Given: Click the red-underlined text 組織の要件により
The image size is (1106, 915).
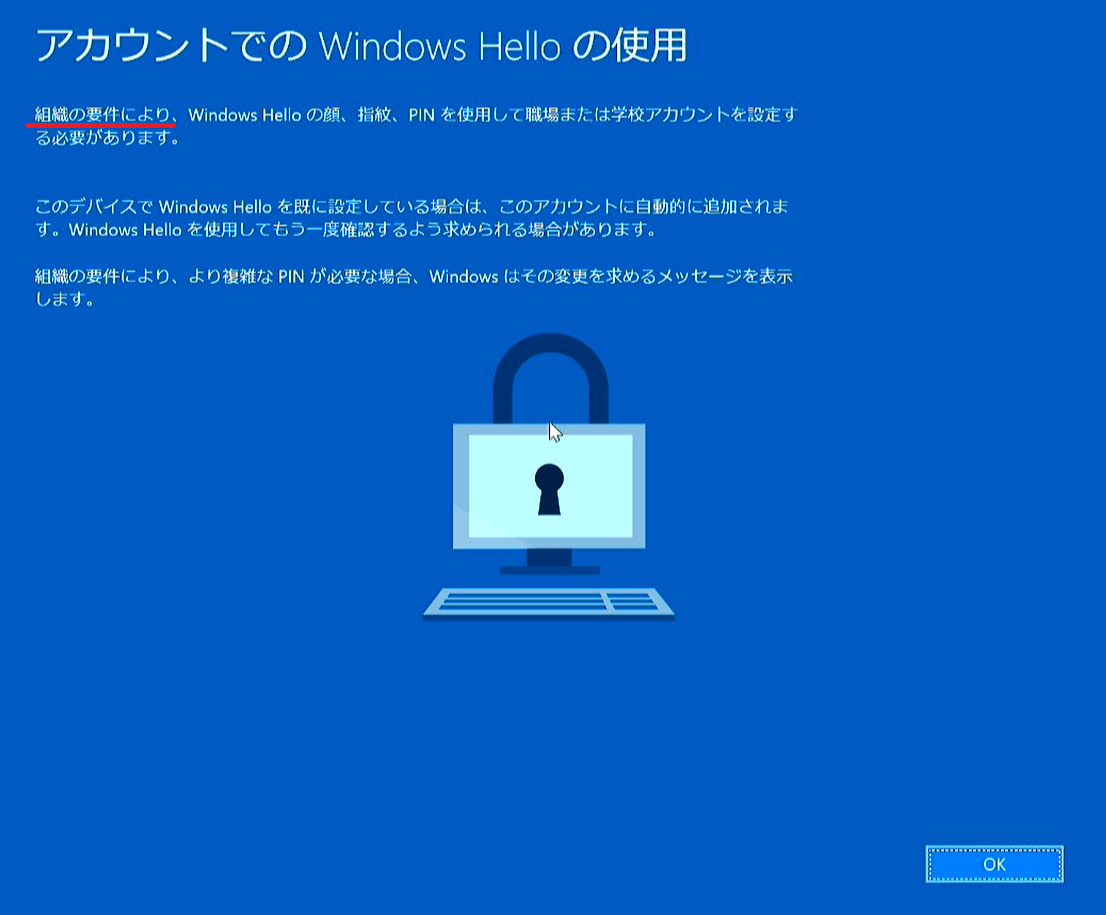Looking at the screenshot, I should point(103,114).
